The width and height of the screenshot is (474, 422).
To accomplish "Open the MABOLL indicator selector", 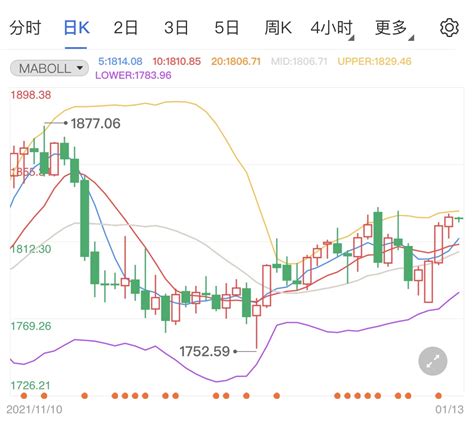I will [x=49, y=69].
